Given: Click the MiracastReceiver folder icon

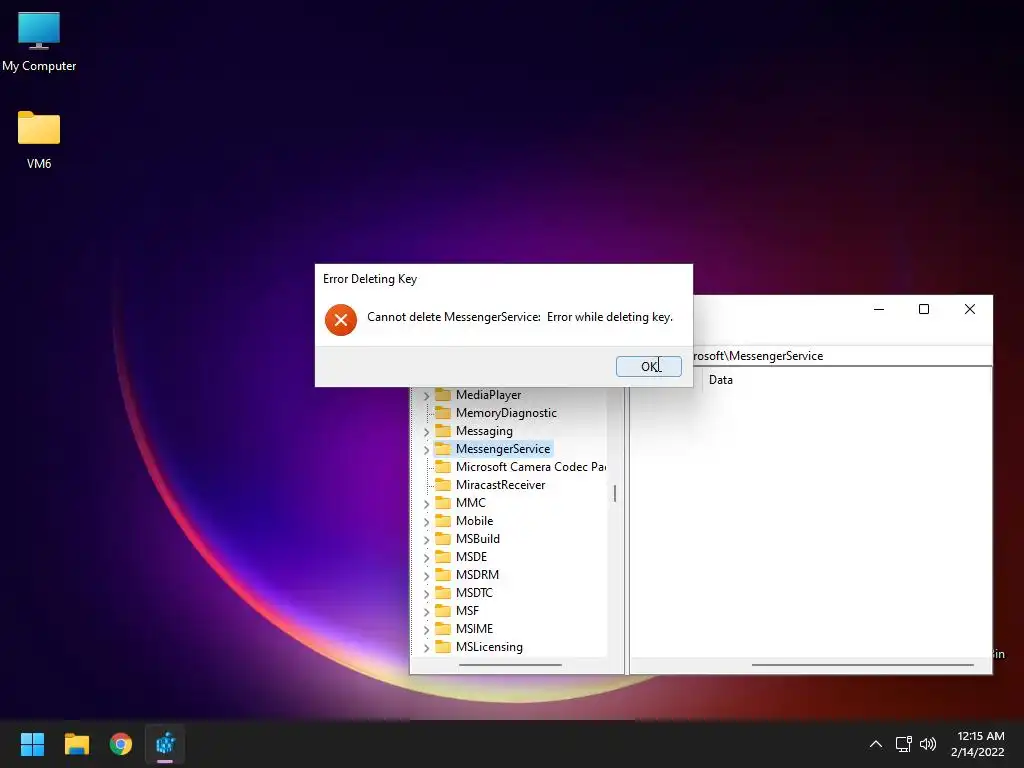Looking at the screenshot, I should [x=443, y=485].
